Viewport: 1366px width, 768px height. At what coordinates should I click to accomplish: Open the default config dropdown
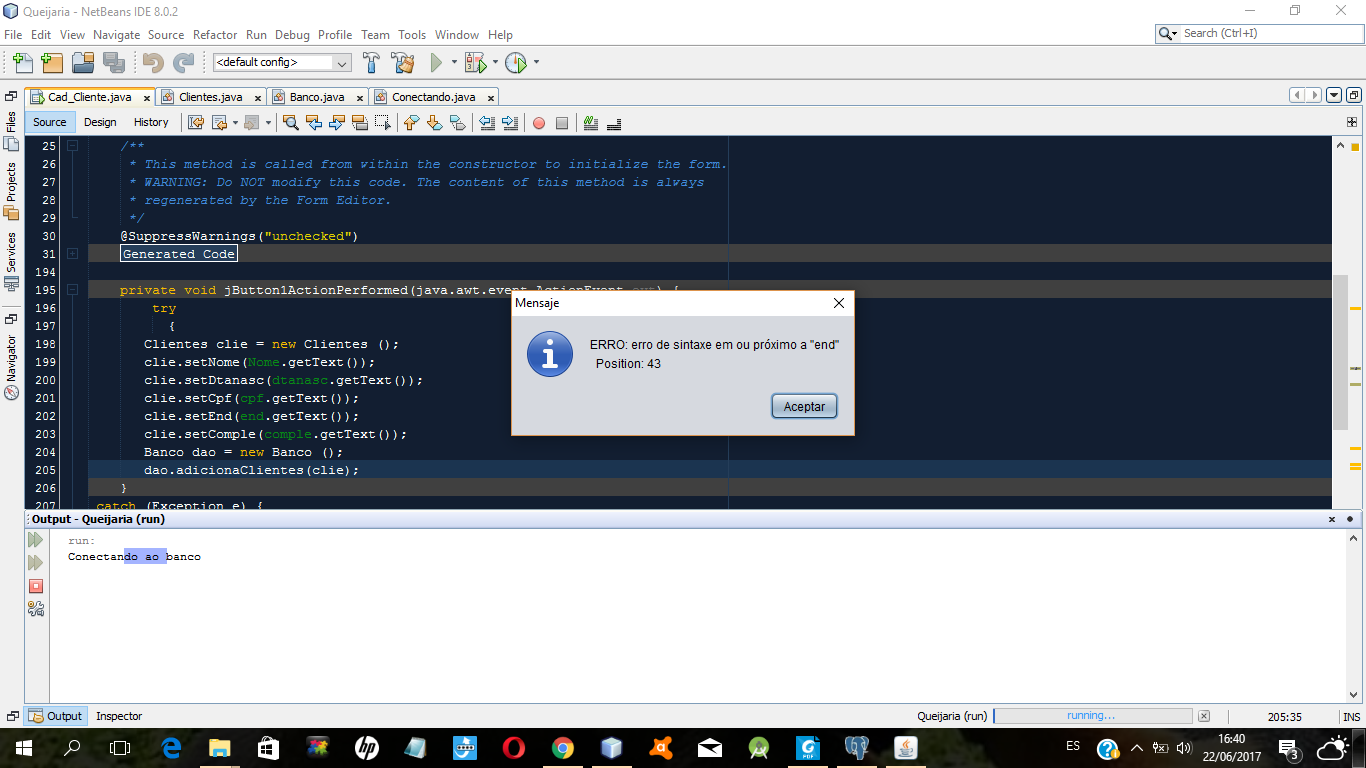(282, 62)
